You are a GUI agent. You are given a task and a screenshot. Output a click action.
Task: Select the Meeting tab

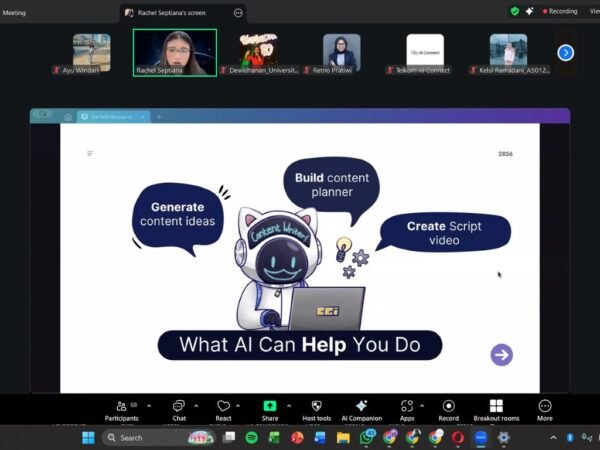click(14, 13)
